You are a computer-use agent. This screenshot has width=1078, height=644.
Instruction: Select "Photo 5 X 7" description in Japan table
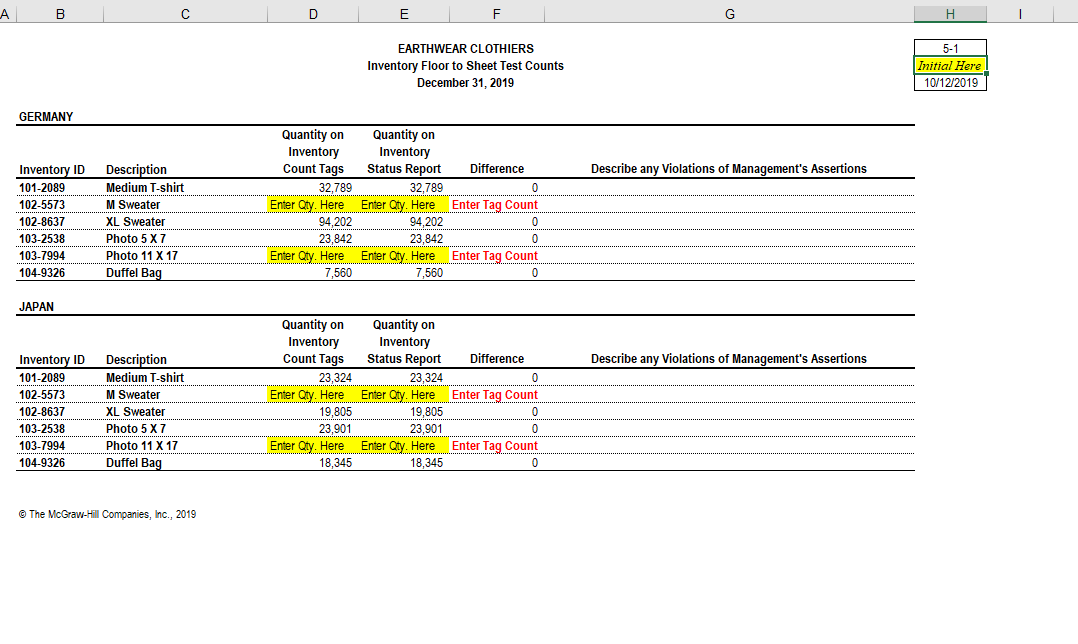tap(136, 429)
